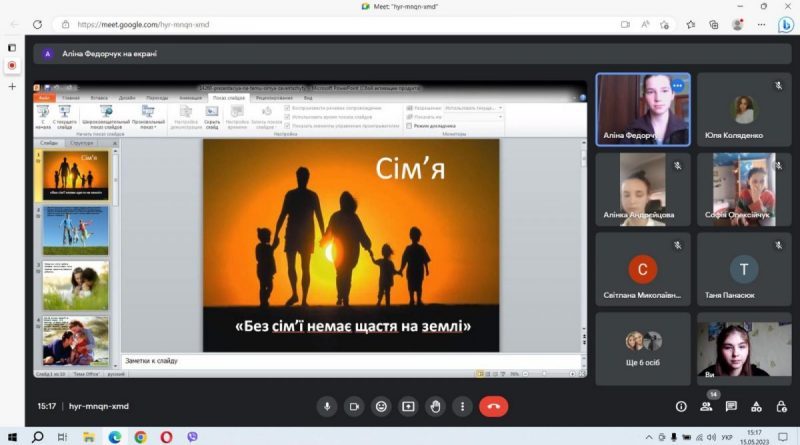800x445 pixels.
Task: Show participants list people icon
Action: [706, 407]
